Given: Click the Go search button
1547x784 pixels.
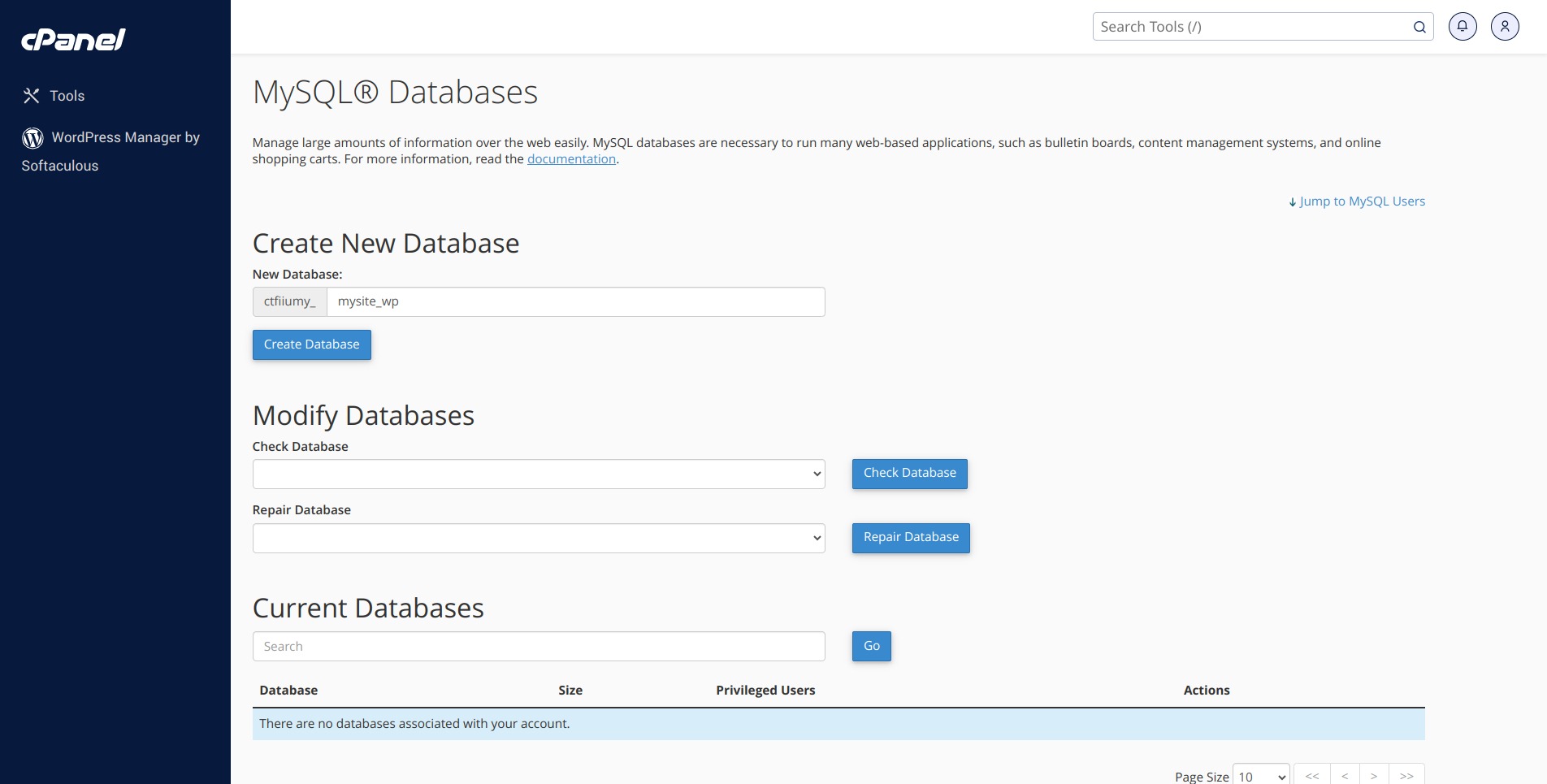Looking at the screenshot, I should click(x=872, y=647).
